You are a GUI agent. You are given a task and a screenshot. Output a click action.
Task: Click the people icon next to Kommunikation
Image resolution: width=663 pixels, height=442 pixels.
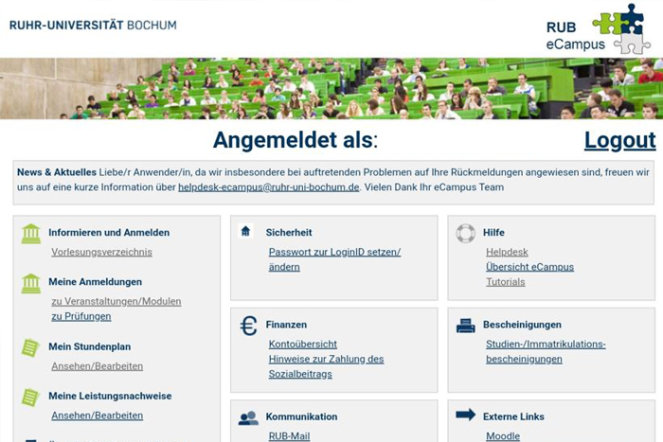point(248,417)
